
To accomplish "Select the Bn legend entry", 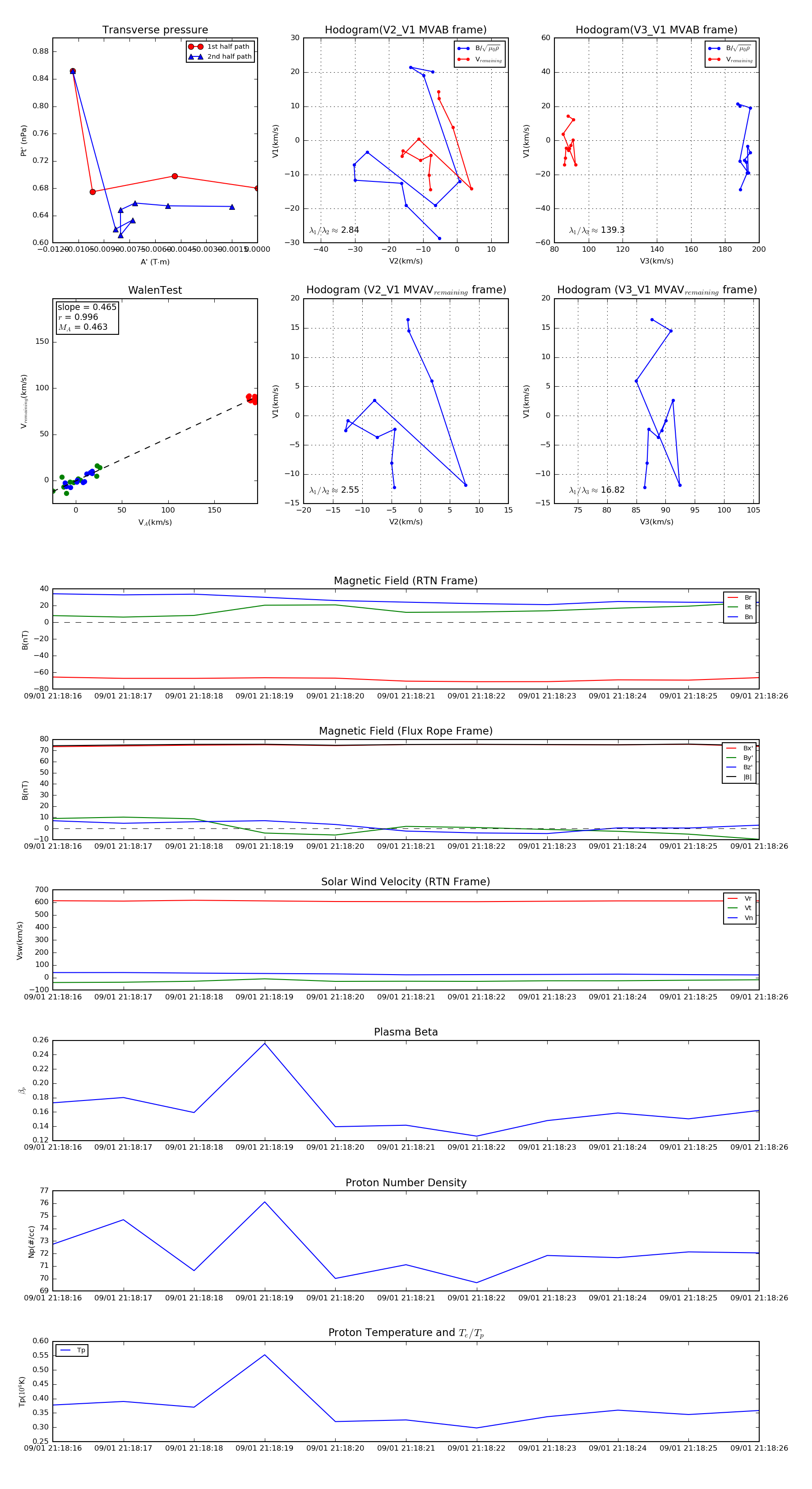I will point(740,617).
